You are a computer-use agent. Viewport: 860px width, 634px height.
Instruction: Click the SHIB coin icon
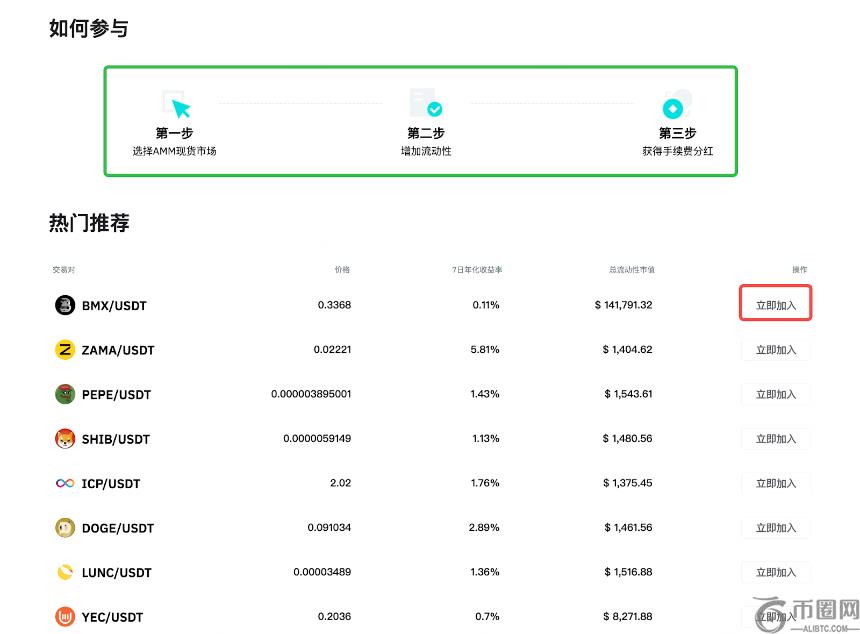pyautogui.click(x=65, y=439)
